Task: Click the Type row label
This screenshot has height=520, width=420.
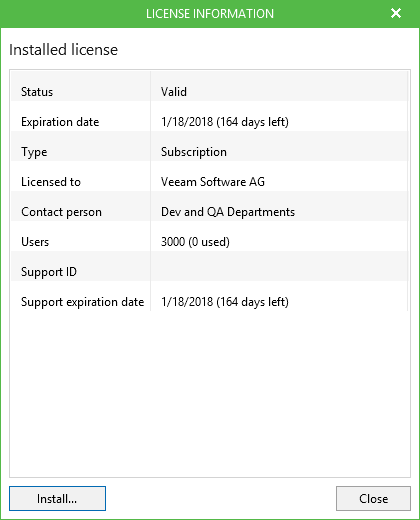Action: tap(34, 152)
